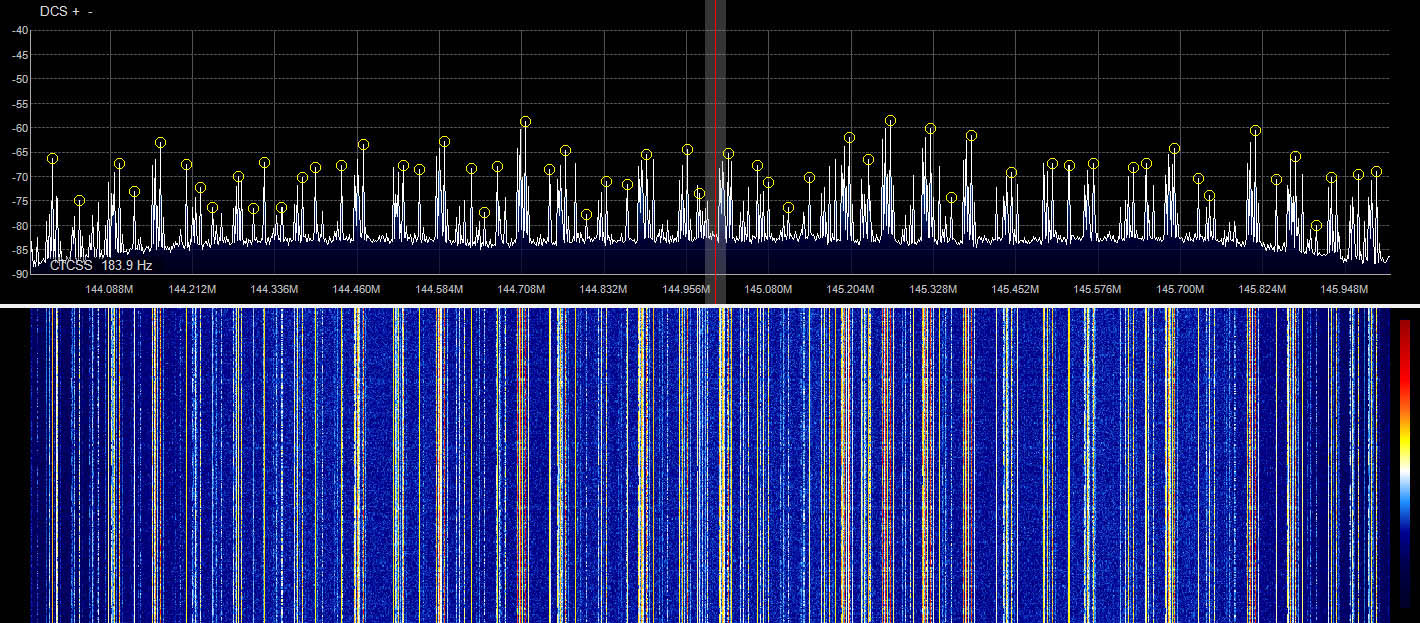Select the tall peak marker near 145.824M
This screenshot has width=1420, height=623.
pos(1255,131)
